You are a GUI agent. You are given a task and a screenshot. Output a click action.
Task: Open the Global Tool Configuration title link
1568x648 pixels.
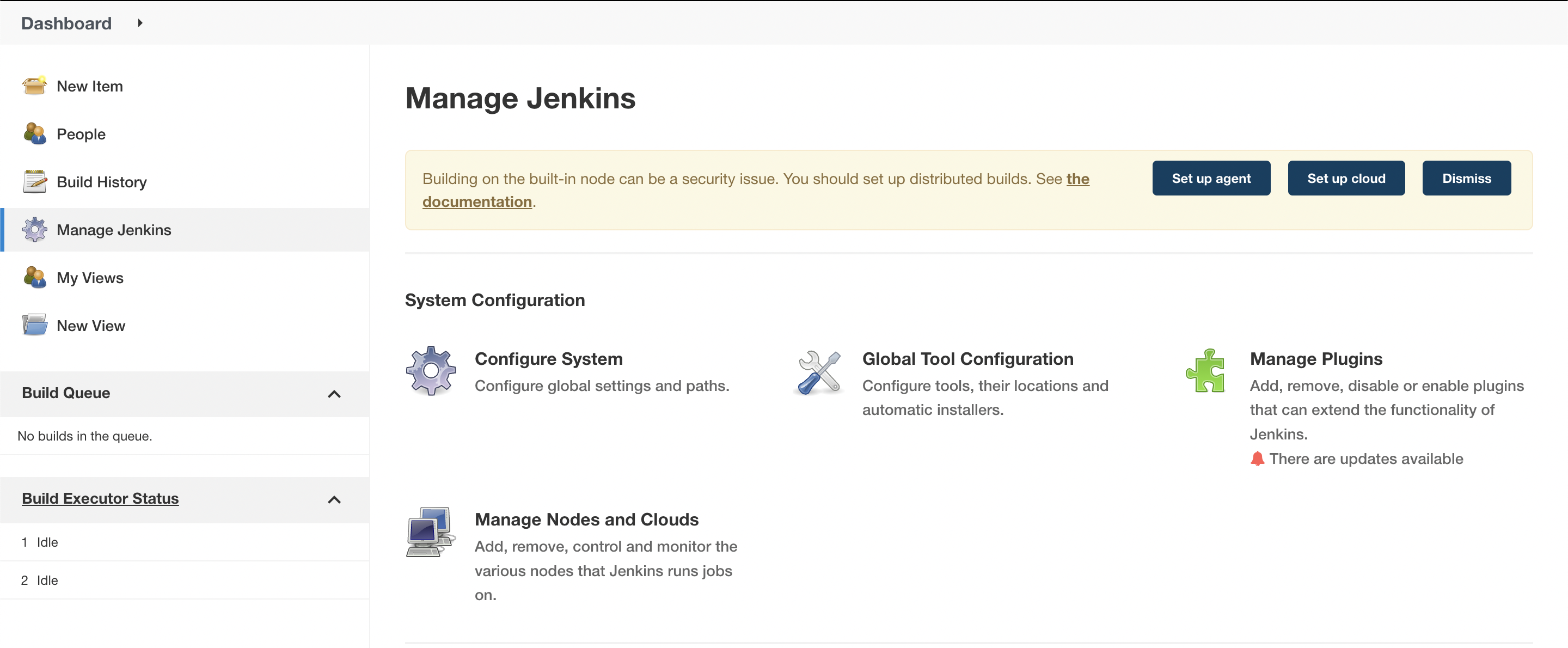coord(968,359)
